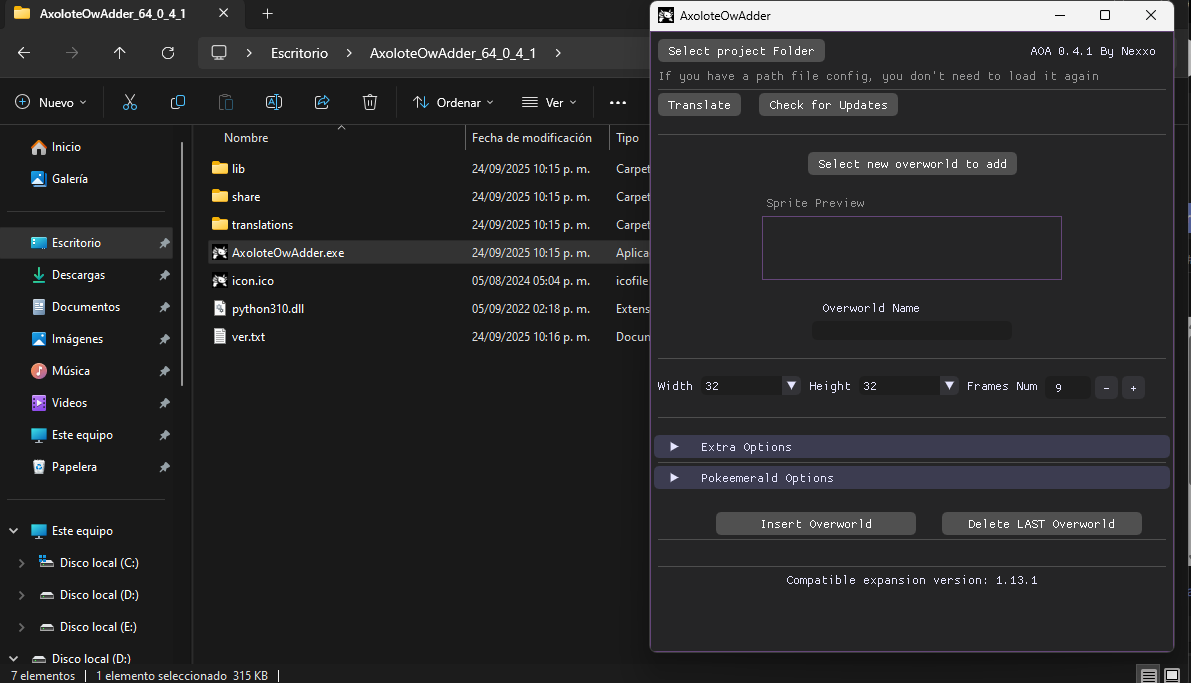The image size is (1191, 683).
Task: Click the Rename icon in toolbar
Action: [274, 102]
